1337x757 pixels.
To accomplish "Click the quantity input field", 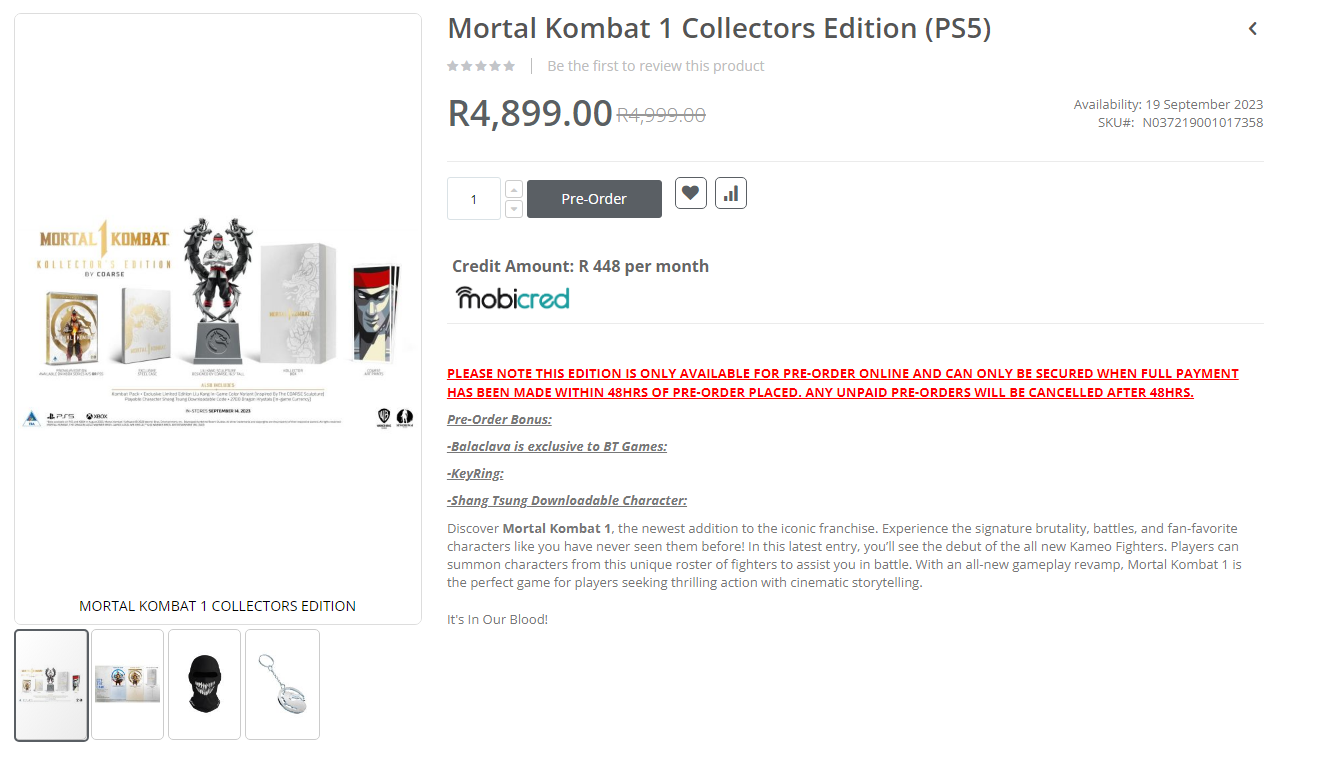I will point(473,199).
